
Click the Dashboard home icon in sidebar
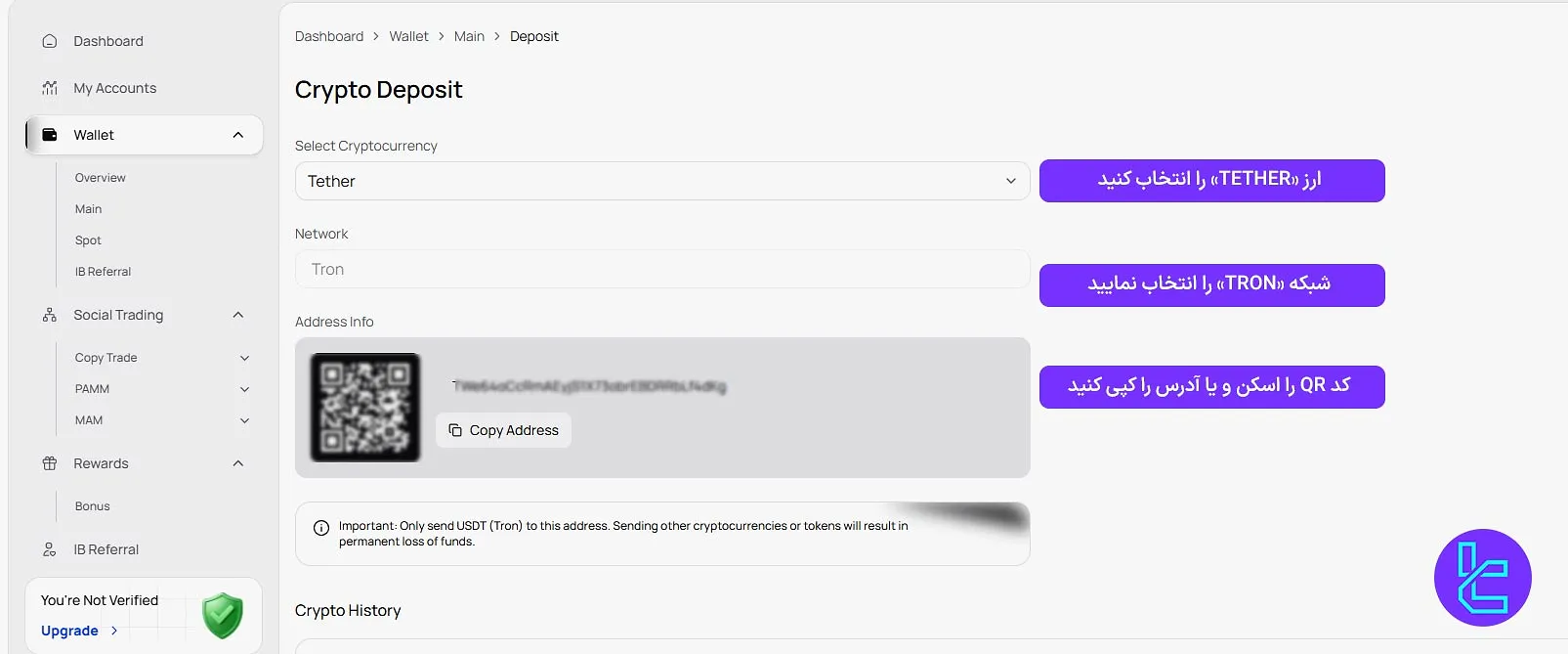tap(50, 41)
